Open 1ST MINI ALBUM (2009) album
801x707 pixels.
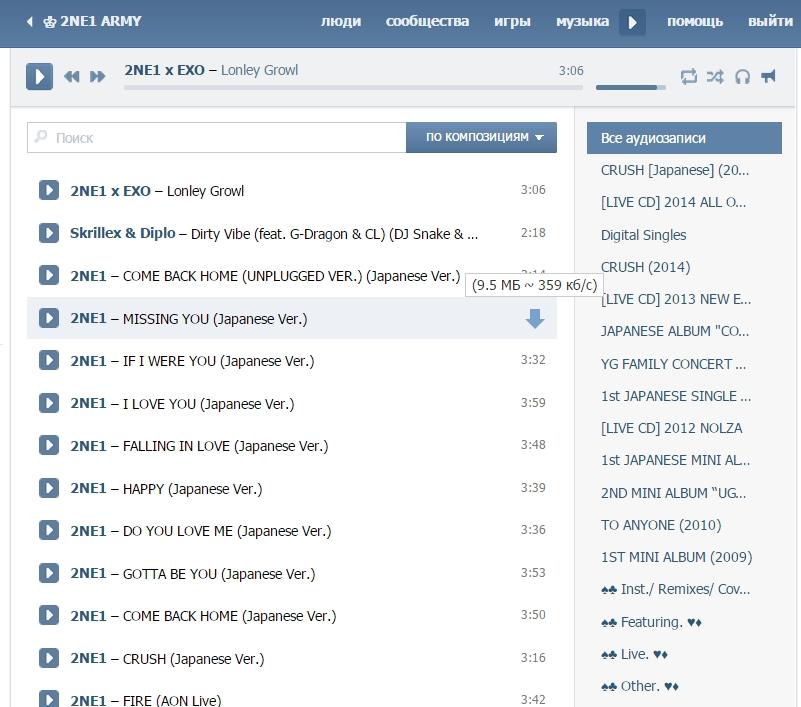676,557
